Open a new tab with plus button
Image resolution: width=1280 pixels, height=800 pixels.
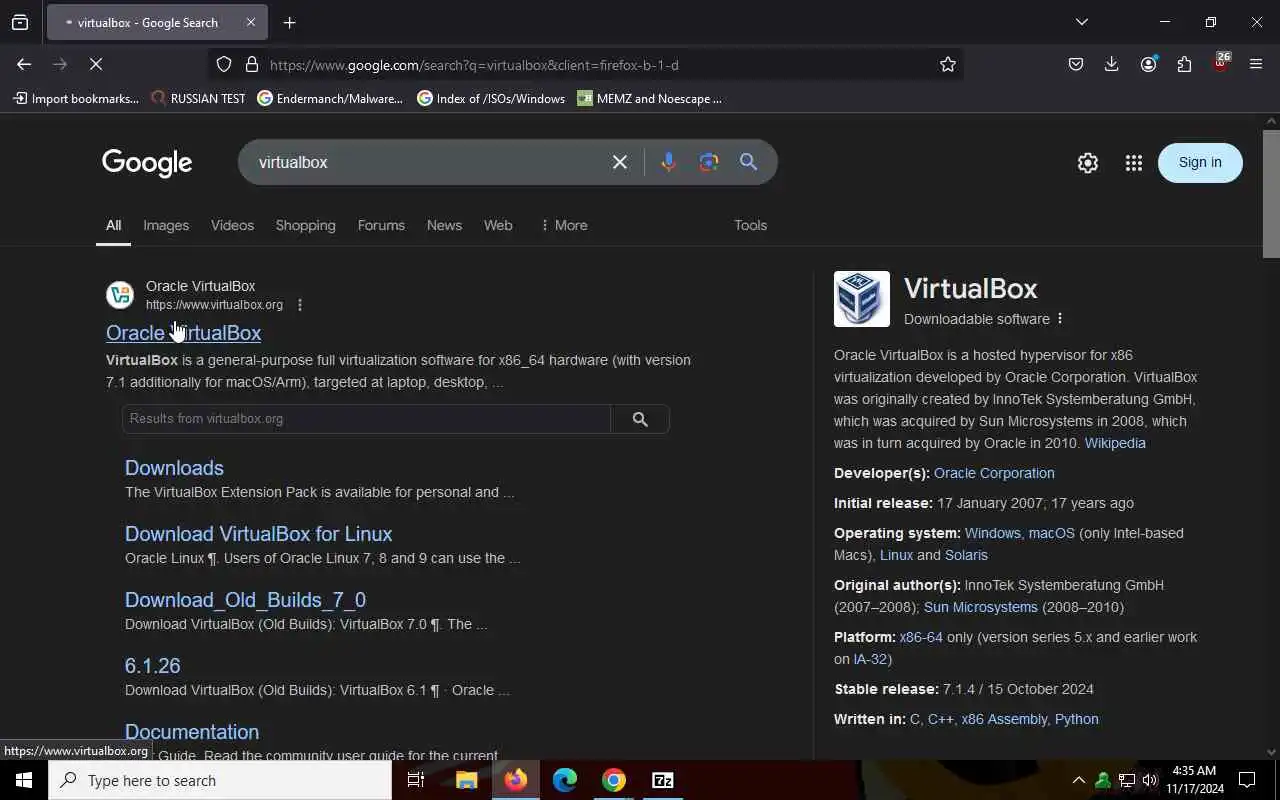tap(289, 22)
